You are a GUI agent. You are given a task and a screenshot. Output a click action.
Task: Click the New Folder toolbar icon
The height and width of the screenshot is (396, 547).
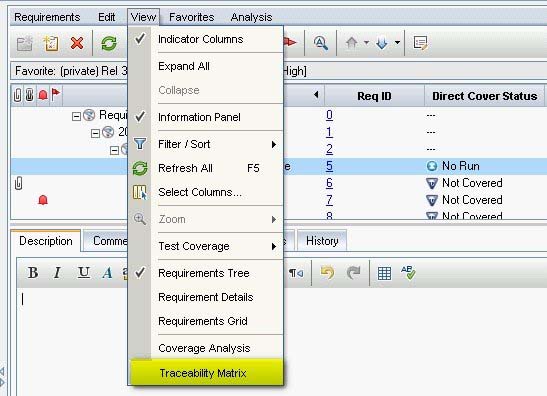24,44
